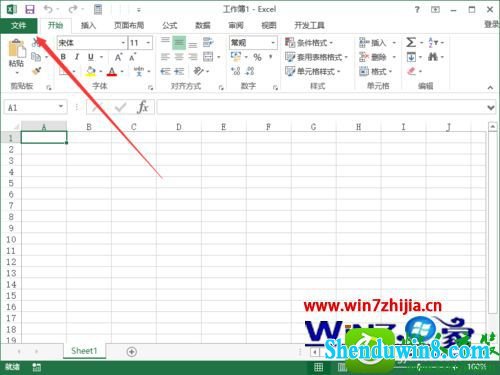Expand the formula bar
This screenshot has width=500, height=375.
pos(491,108)
